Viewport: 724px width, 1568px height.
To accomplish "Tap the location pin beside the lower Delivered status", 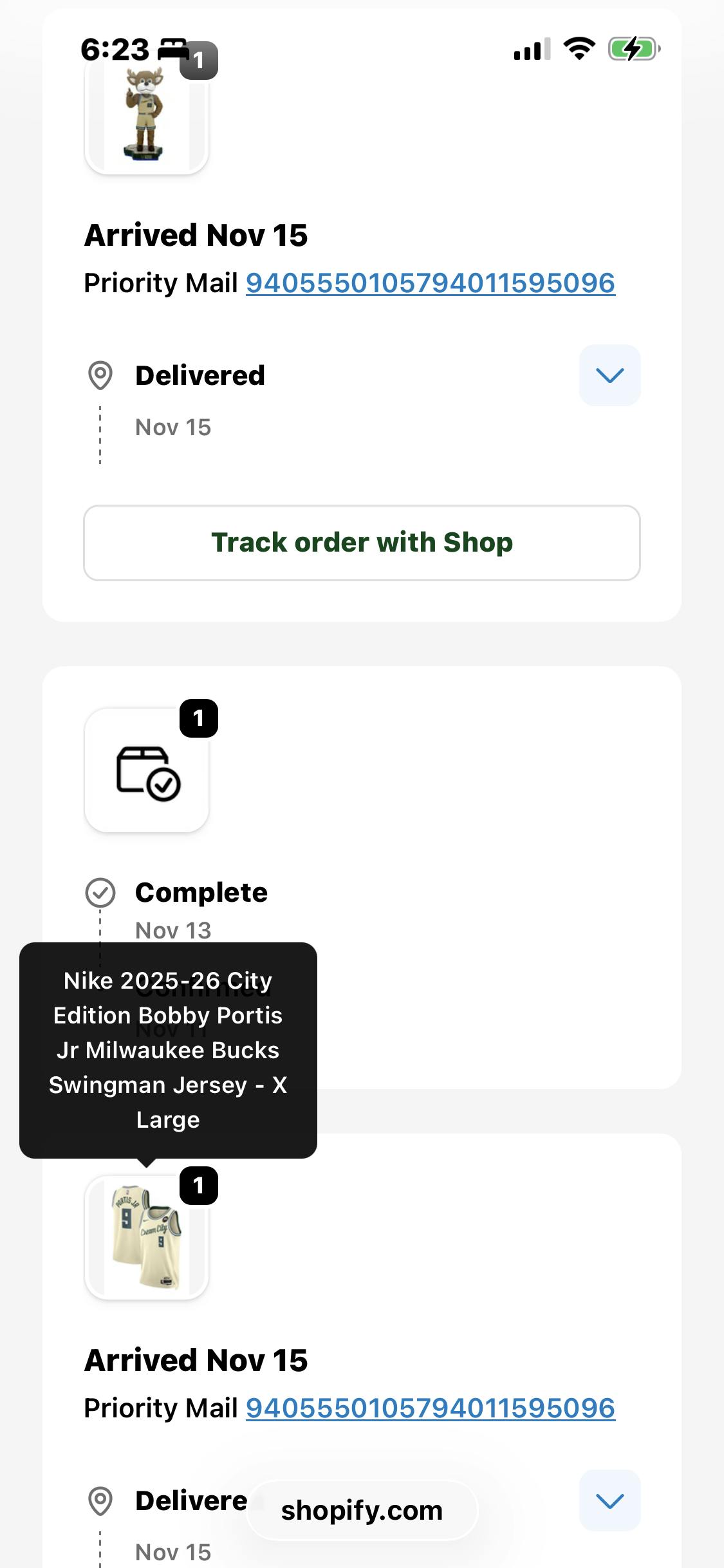I will [100, 1500].
